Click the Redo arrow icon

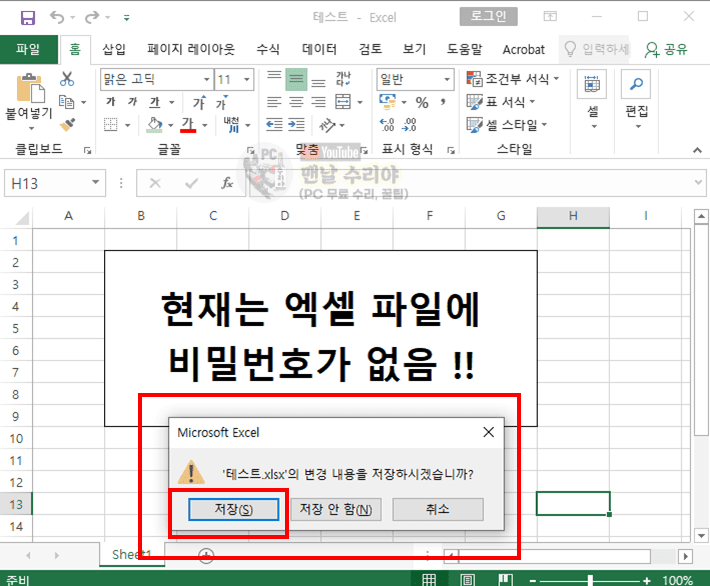click(x=92, y=18)
